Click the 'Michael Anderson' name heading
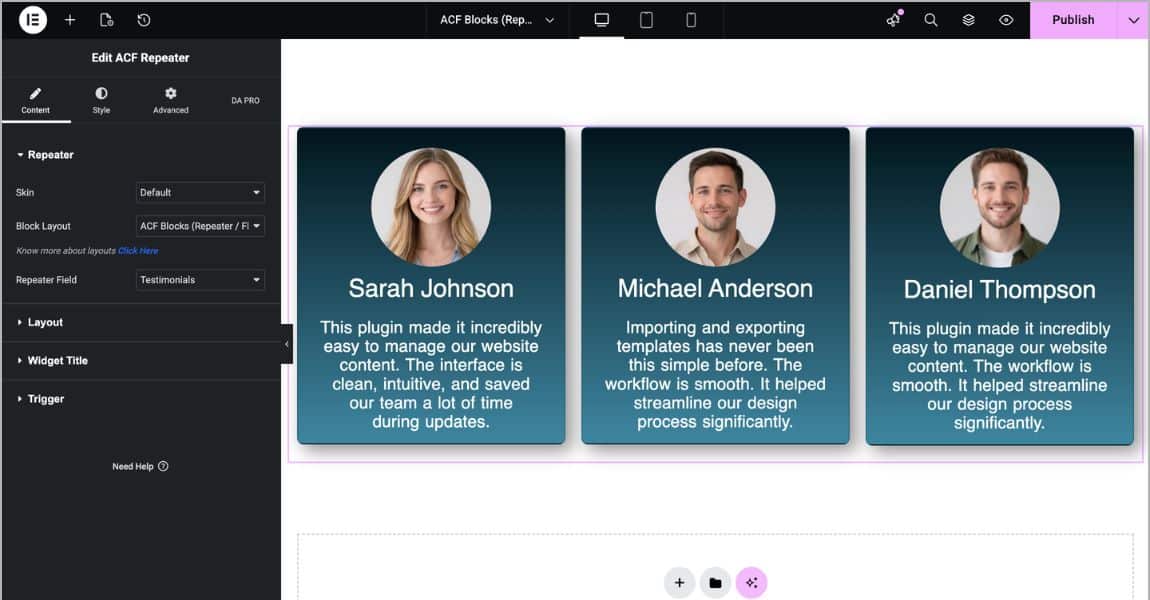This screenshot has width=1150, height=600. tap(715, 288)
